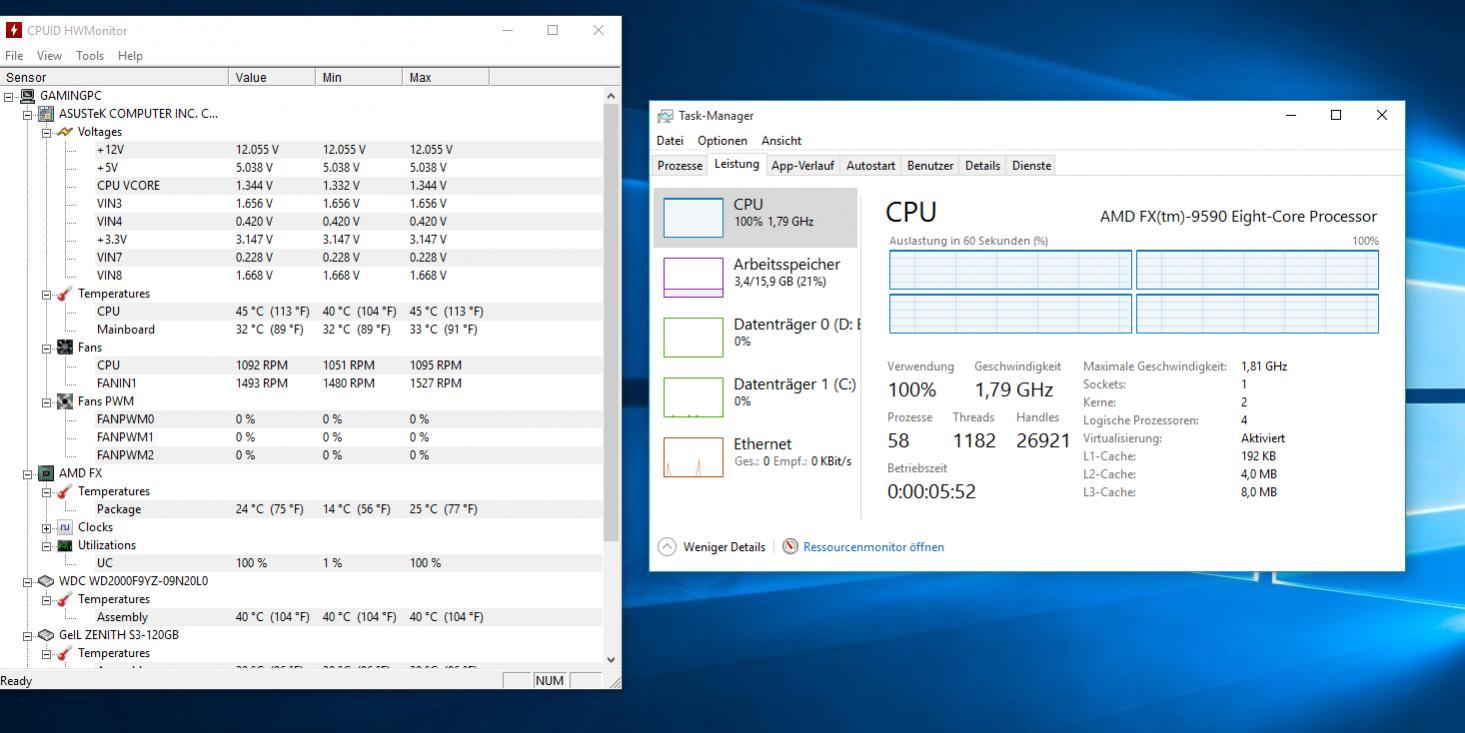Collapse the ASUSTeK COMPUTER INC. node
This screenshot has height=733, width=1465.
(x=28, y=114)
